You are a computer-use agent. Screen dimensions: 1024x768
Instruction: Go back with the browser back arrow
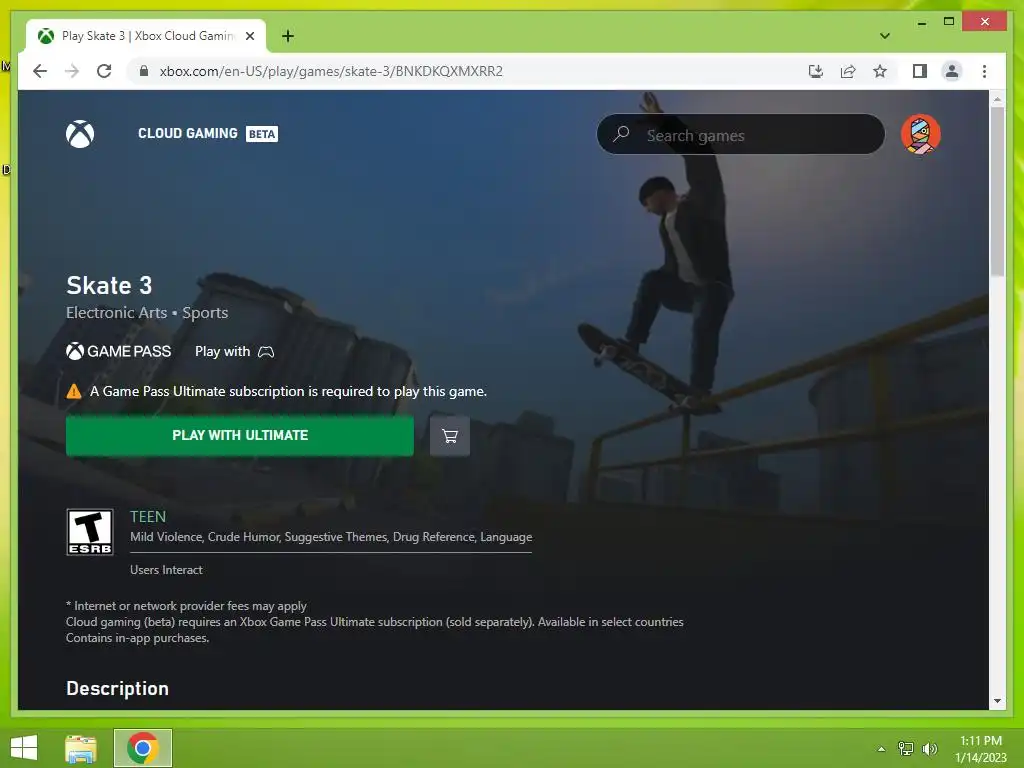click(40, 71)
